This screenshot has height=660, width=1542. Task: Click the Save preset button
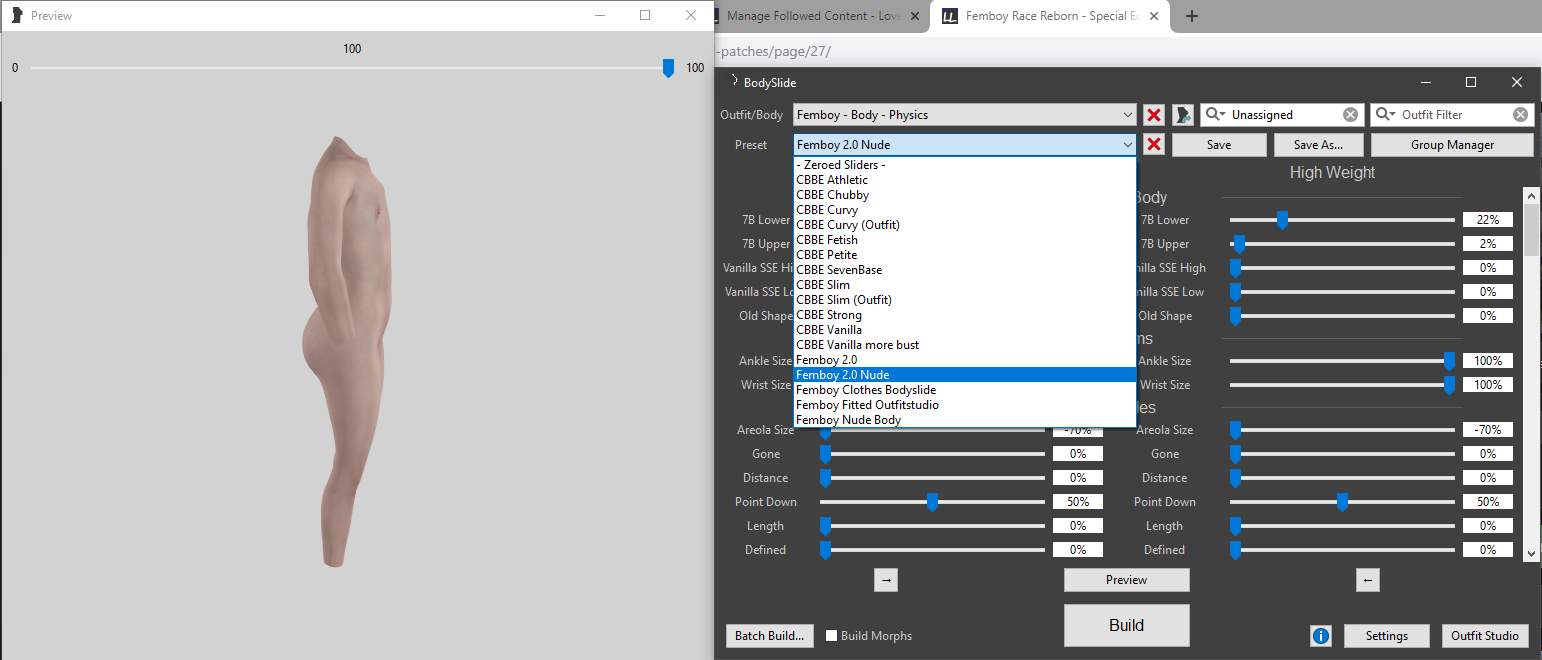tap(1219, 145)
